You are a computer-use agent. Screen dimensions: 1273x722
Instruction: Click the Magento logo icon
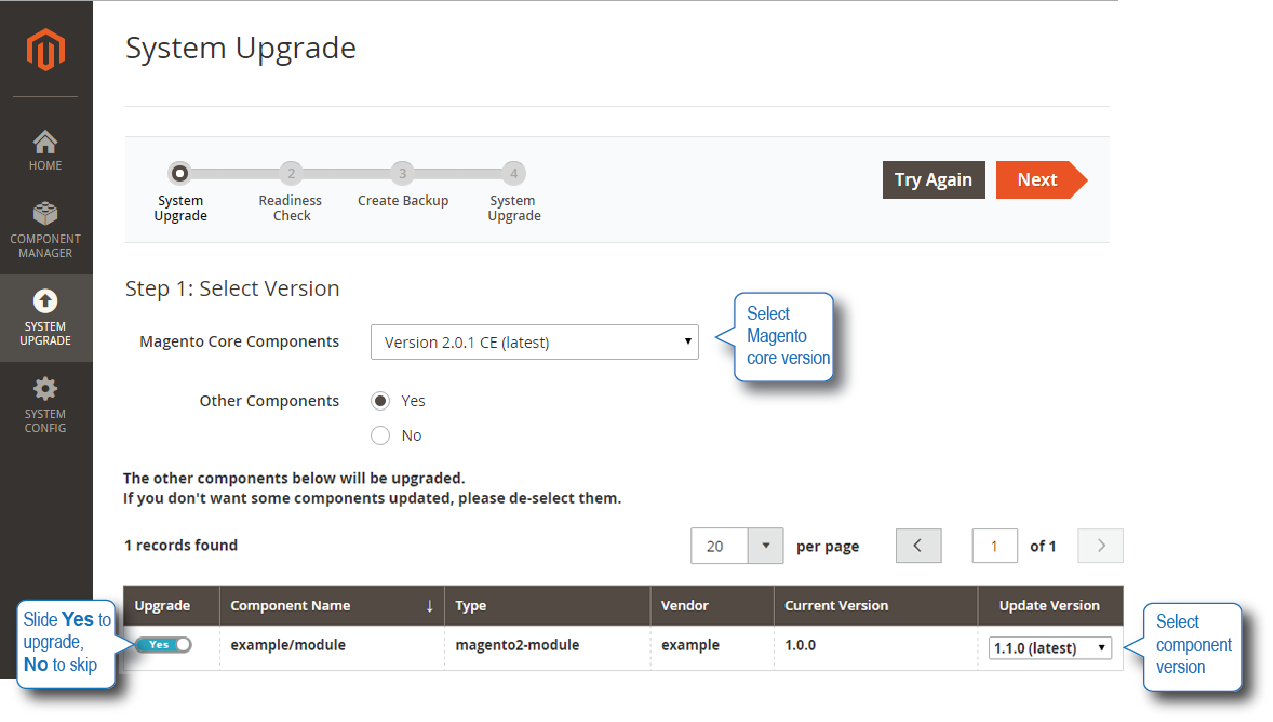coord(46,49)
